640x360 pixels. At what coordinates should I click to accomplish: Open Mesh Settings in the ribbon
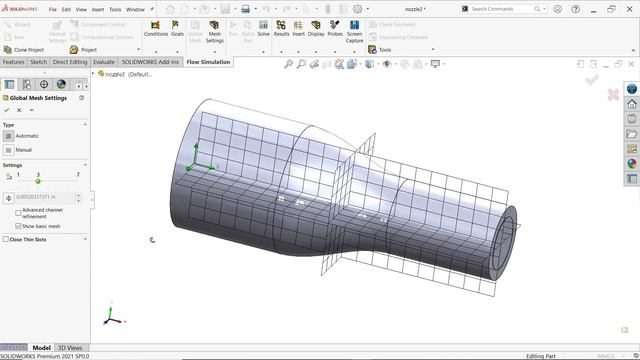click(214, 32)
